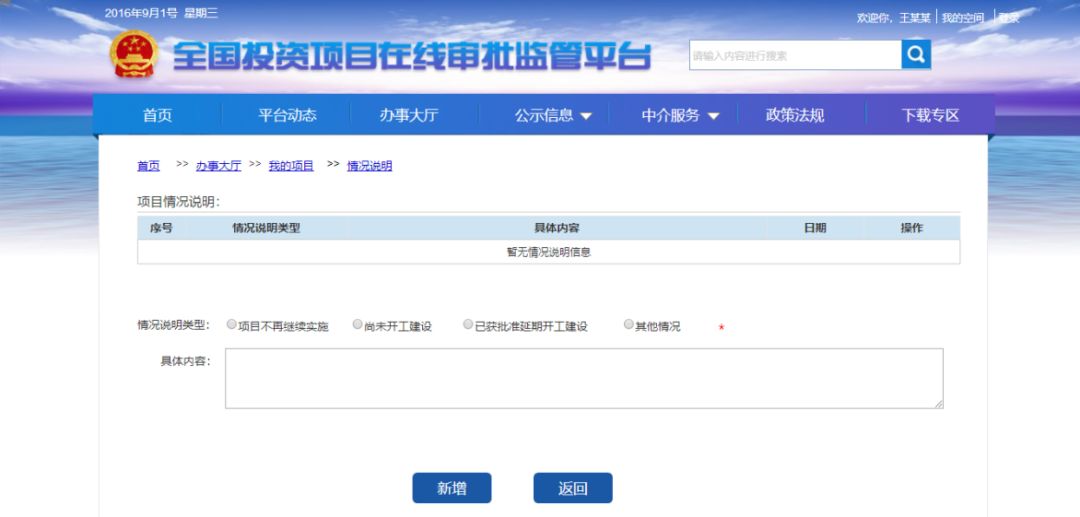Click into the 具体内容 text area
Viewport: 1080px width, 517px height.
[x=583, y=378]
